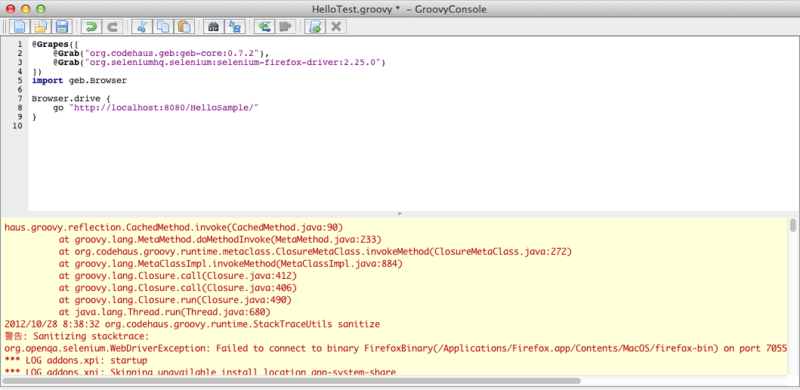Go to previous history entry
The height and width of the screenshot is (390, 800).
pos(264,27)
